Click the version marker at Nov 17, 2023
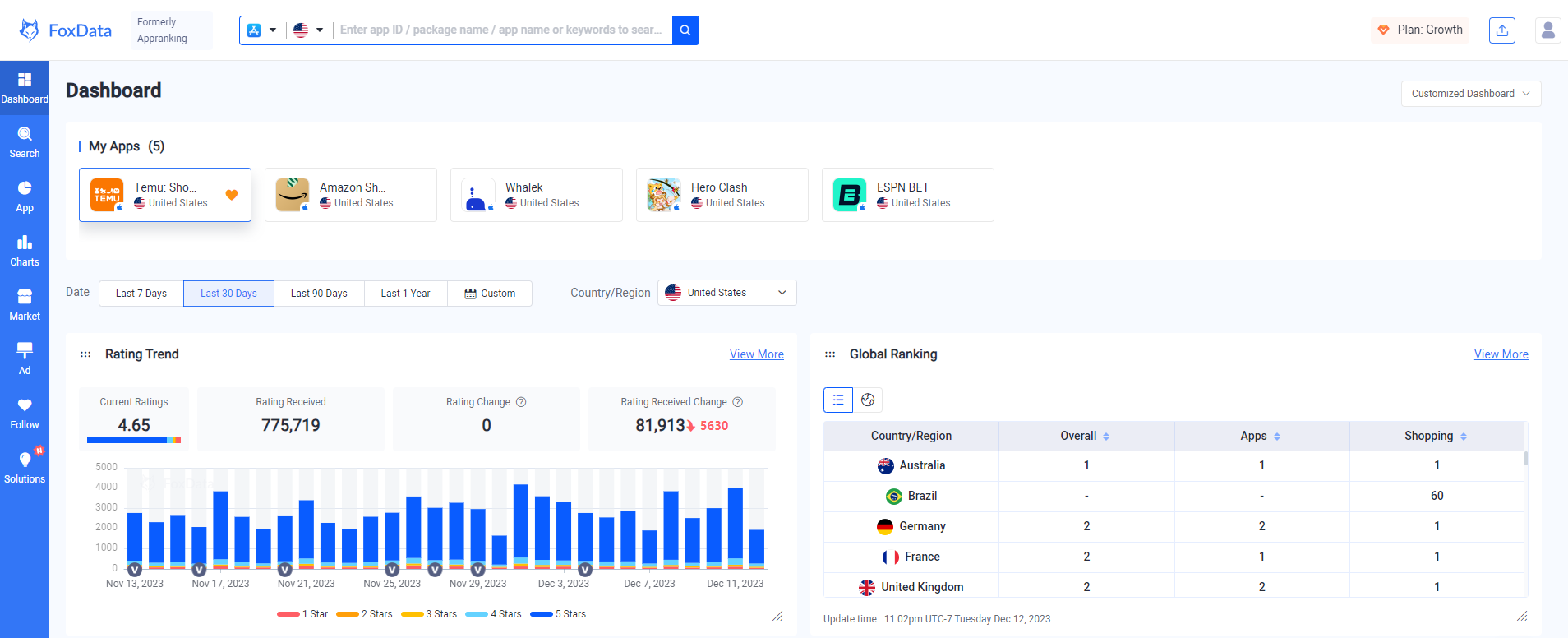The width and height of the screenshot is (1568, 638). 199,569
